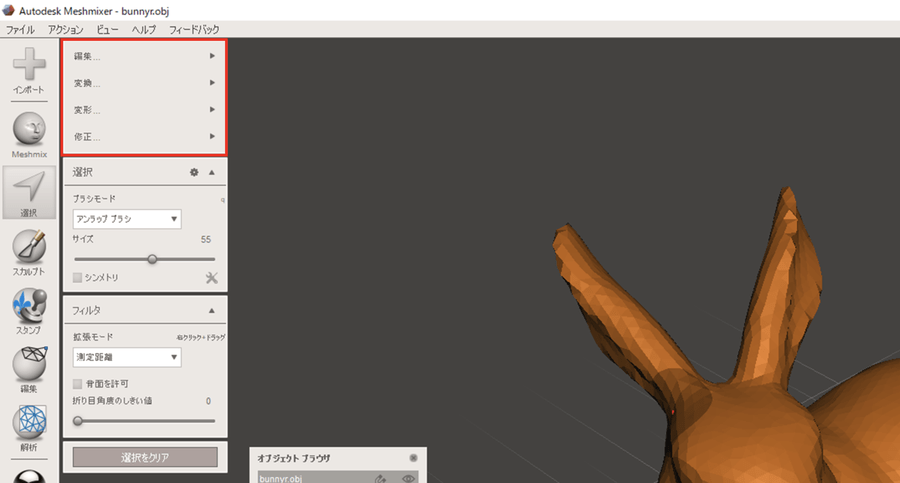Open the brush mode アンラップ ブラシ dropdown
This screenshot has height=483, width=900.
pyautogui.click(x=127, y=219)
